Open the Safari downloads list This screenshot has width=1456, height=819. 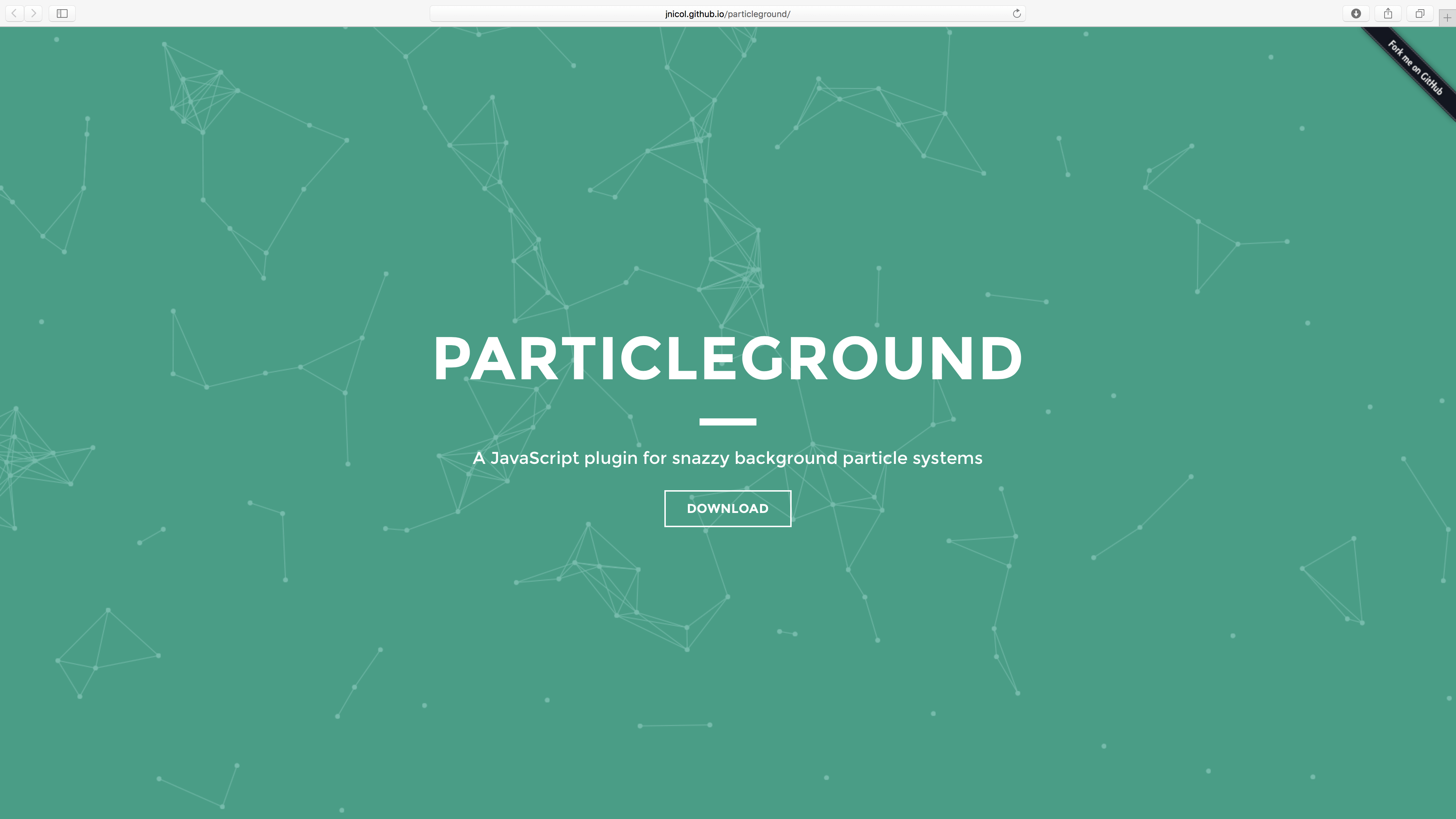click(x=1355, y=13)
